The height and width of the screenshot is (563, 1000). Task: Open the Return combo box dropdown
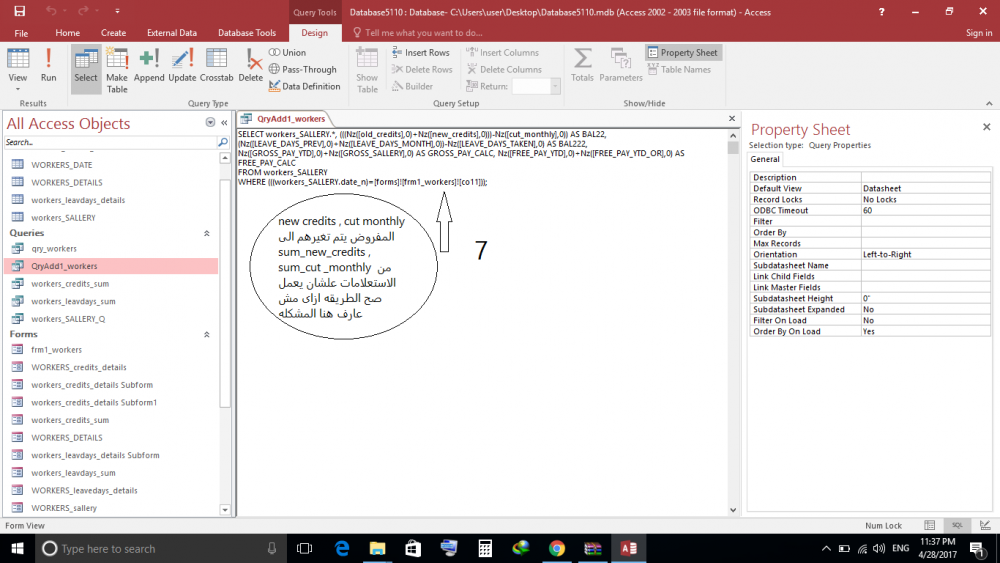(555, 86)
